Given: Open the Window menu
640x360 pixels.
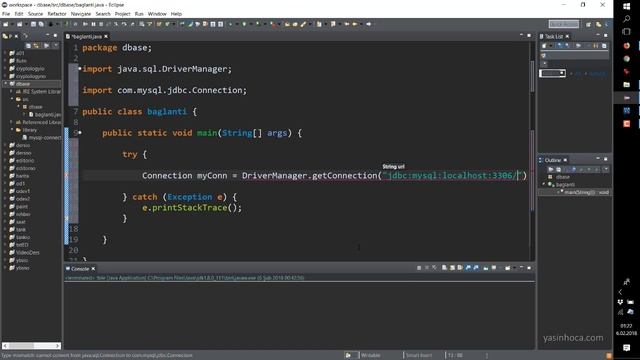Looking at the screenshot, I should [157, 14].
